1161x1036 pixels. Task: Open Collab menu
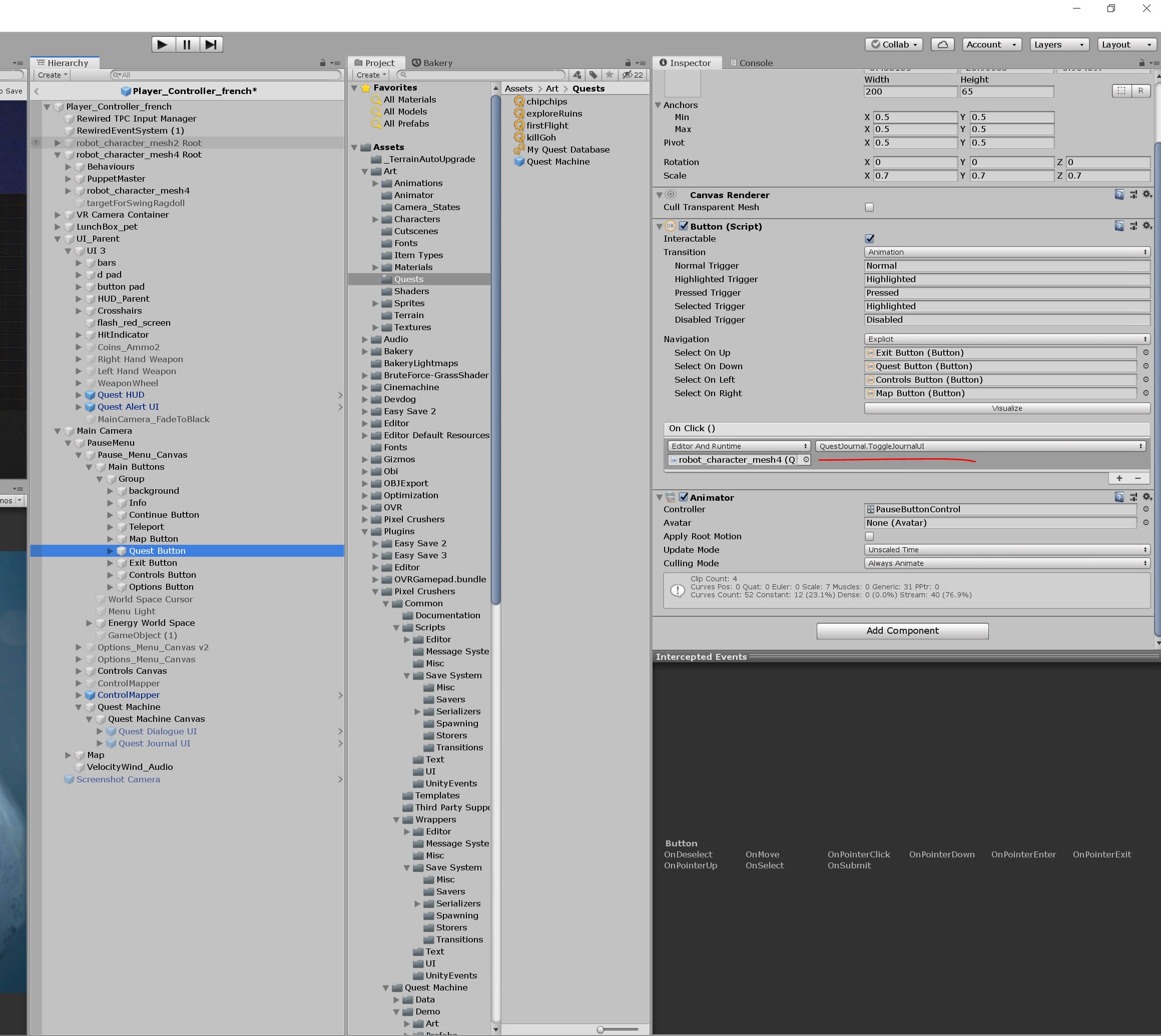pyautogui.click(x=893, y=45)
